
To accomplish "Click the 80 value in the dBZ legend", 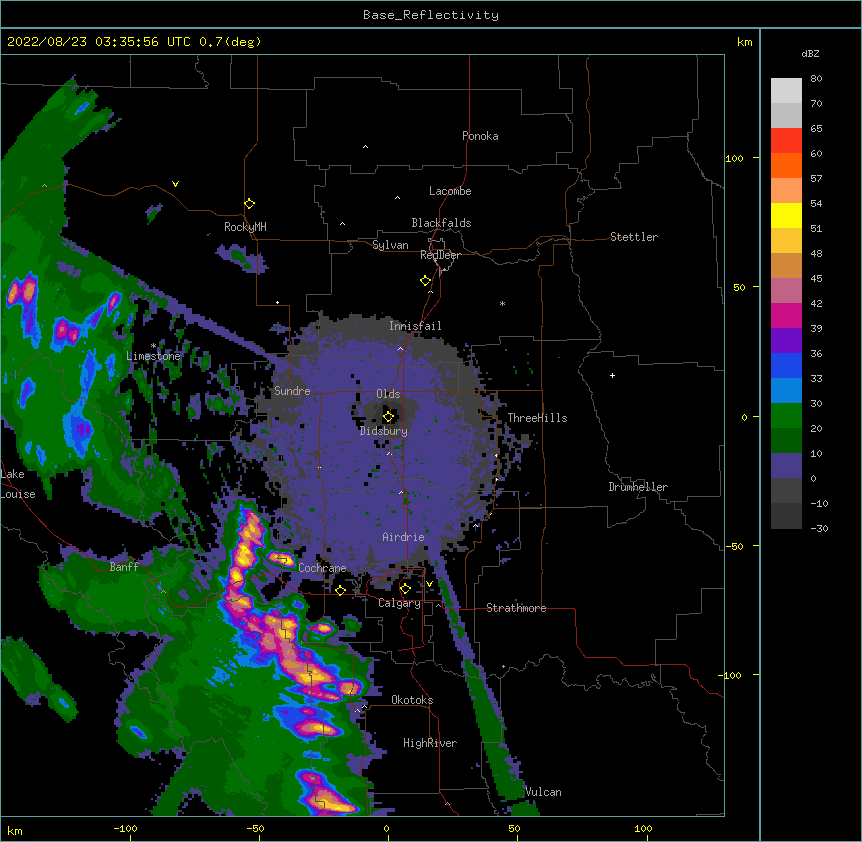I will (816, 79).
